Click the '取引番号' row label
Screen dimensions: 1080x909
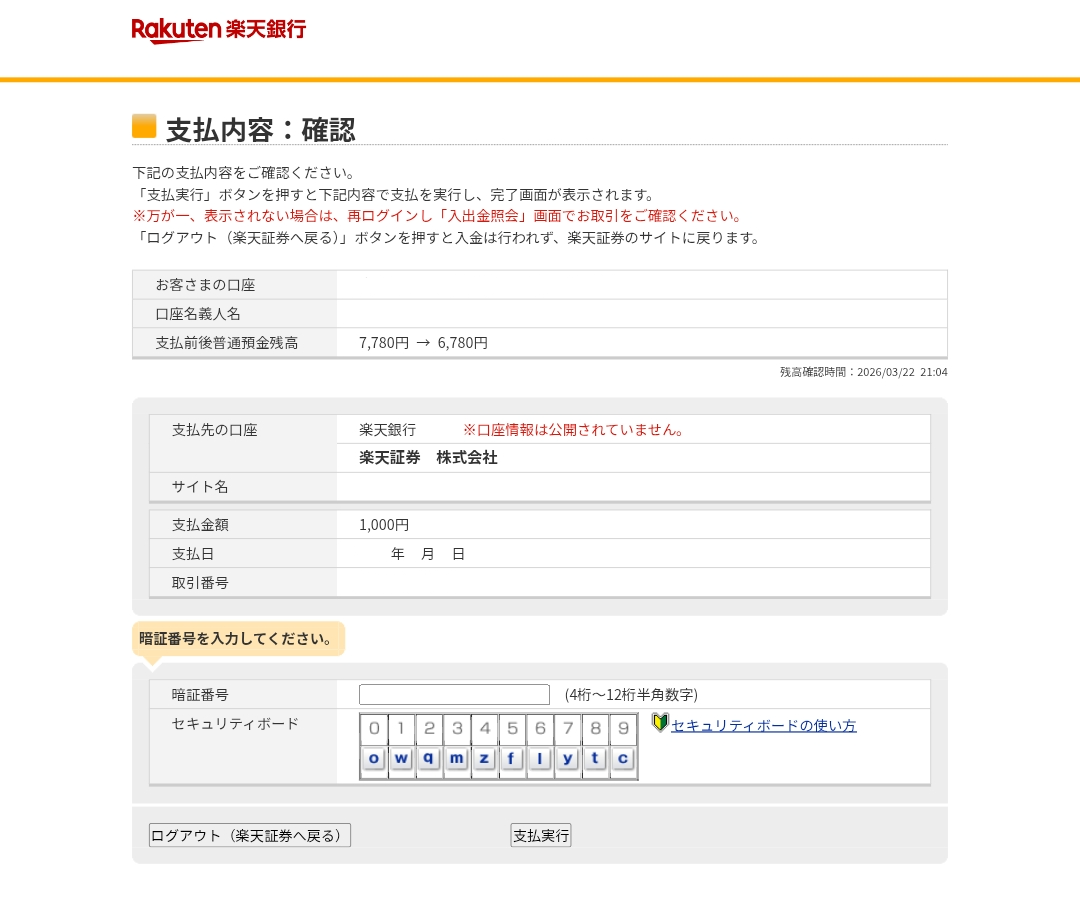pyautogui.click(x=200, y=583)
